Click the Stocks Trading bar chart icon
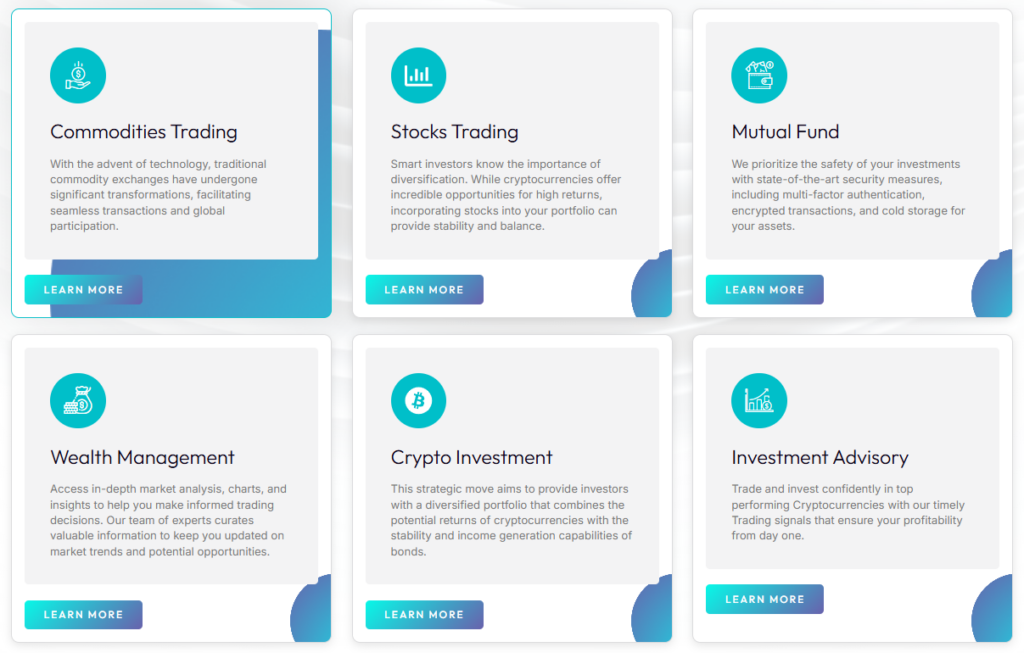 418,75
